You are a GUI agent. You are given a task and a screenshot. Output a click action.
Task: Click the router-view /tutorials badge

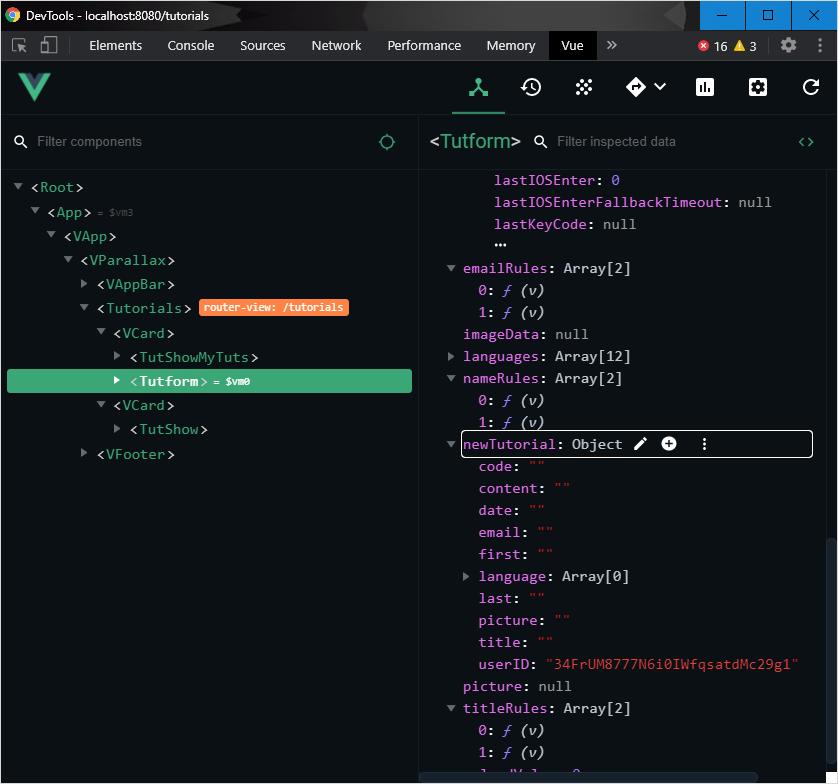pos(273,307)
